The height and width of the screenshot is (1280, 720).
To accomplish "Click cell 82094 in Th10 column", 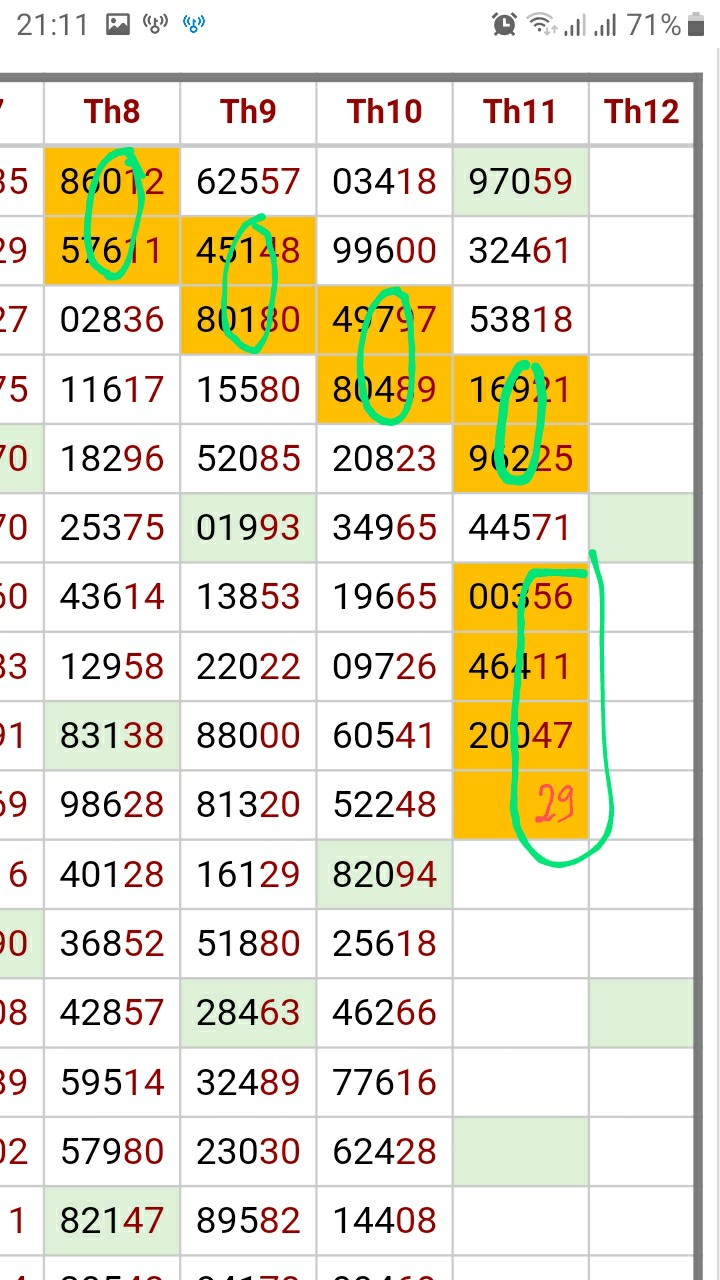I will [x=384, y=875].
